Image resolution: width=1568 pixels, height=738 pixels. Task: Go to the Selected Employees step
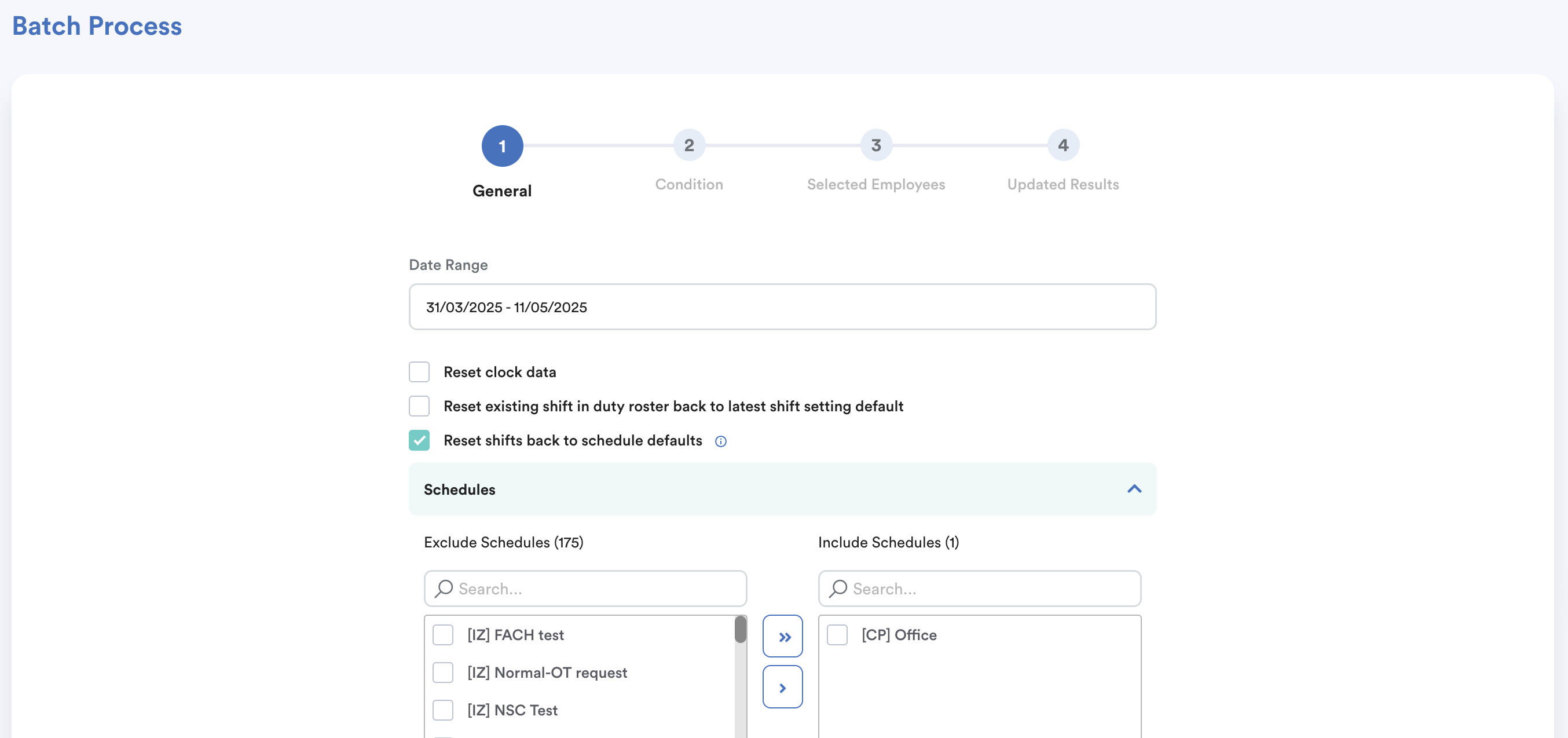[x=876, y=184]
